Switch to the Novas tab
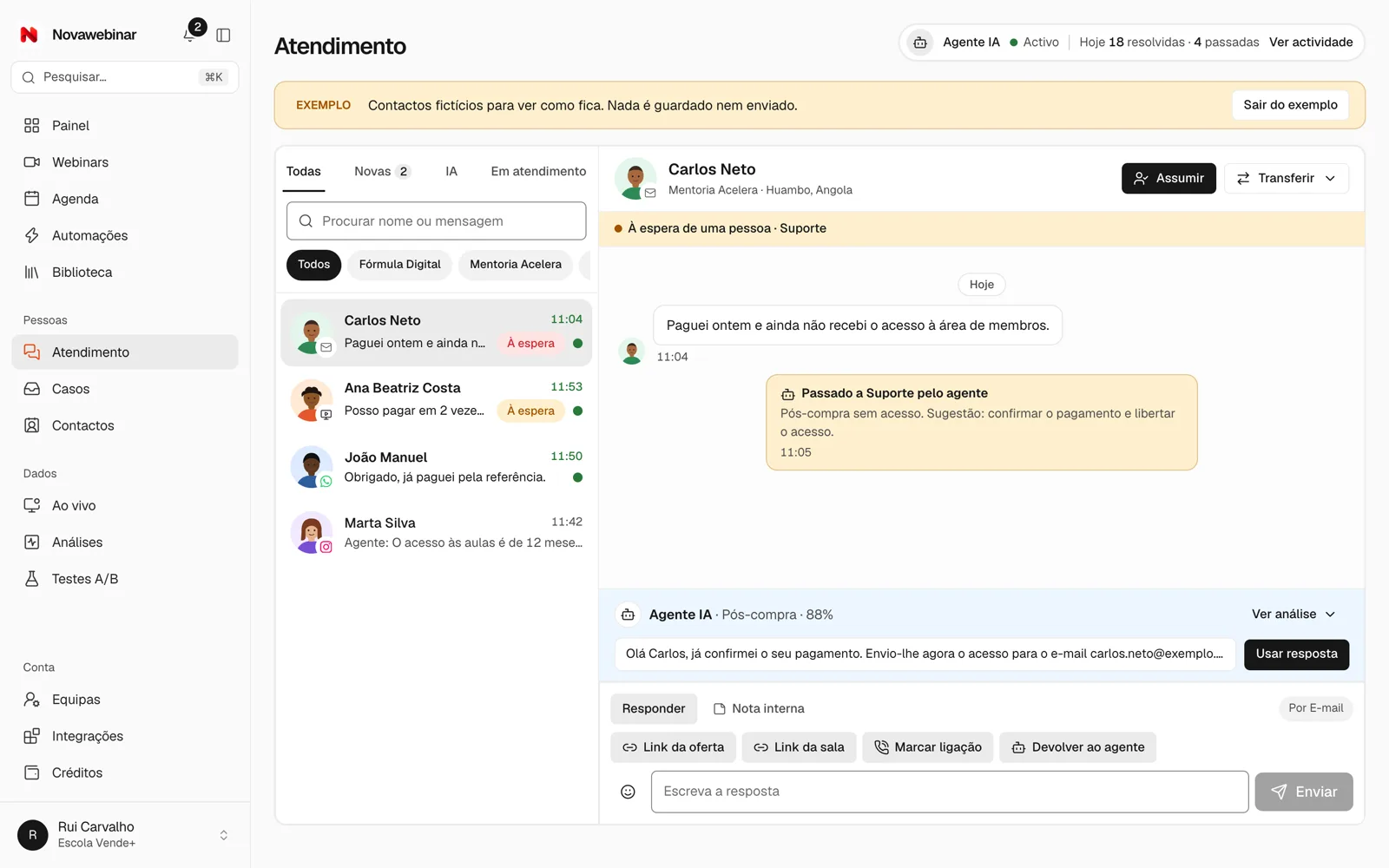 coord(381,172)
